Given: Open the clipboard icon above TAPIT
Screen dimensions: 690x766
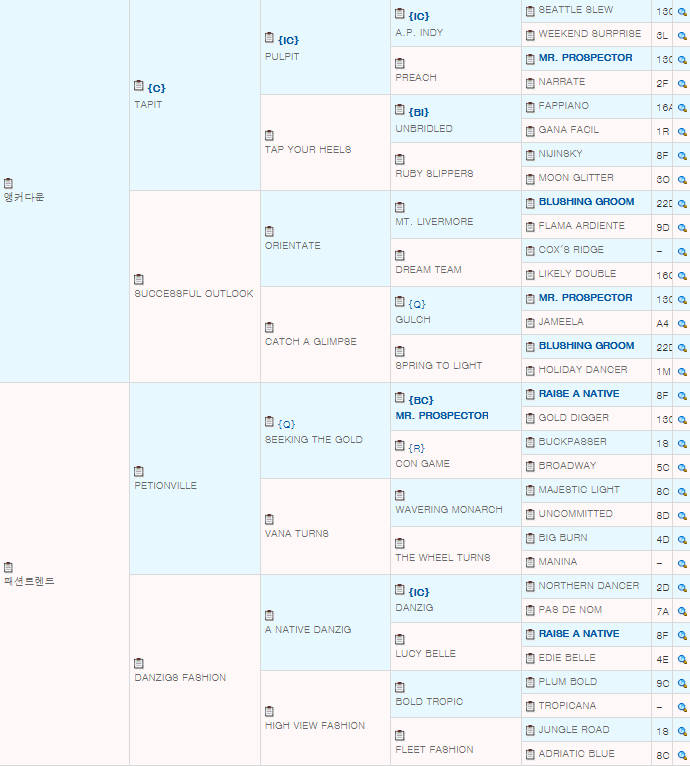Looking at the screenshot, I should pos(138,86).
